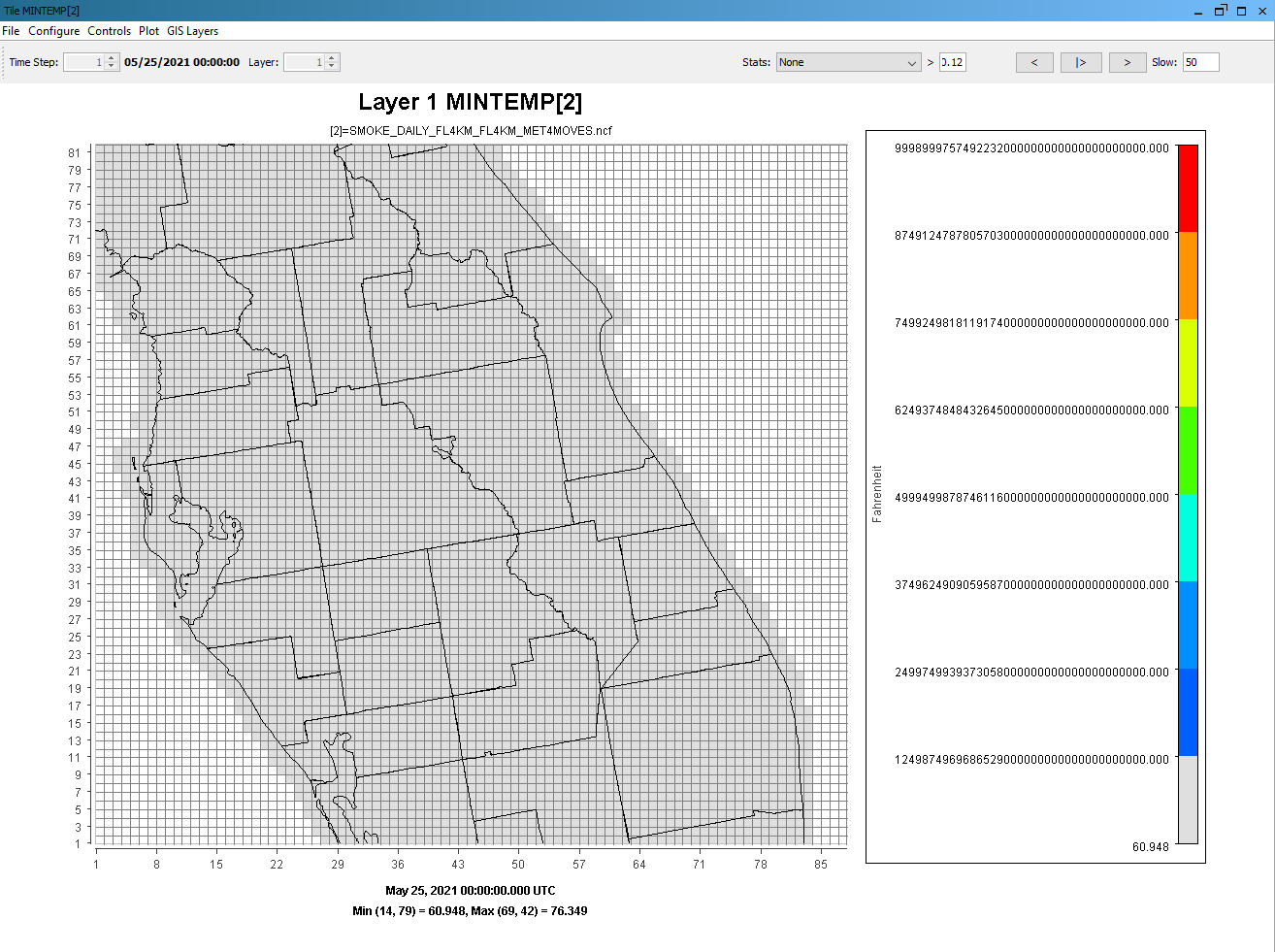This screenshot has height=952, width=1275.
Task: Click the Layer spinner up arrow
Action: (332, 58)
